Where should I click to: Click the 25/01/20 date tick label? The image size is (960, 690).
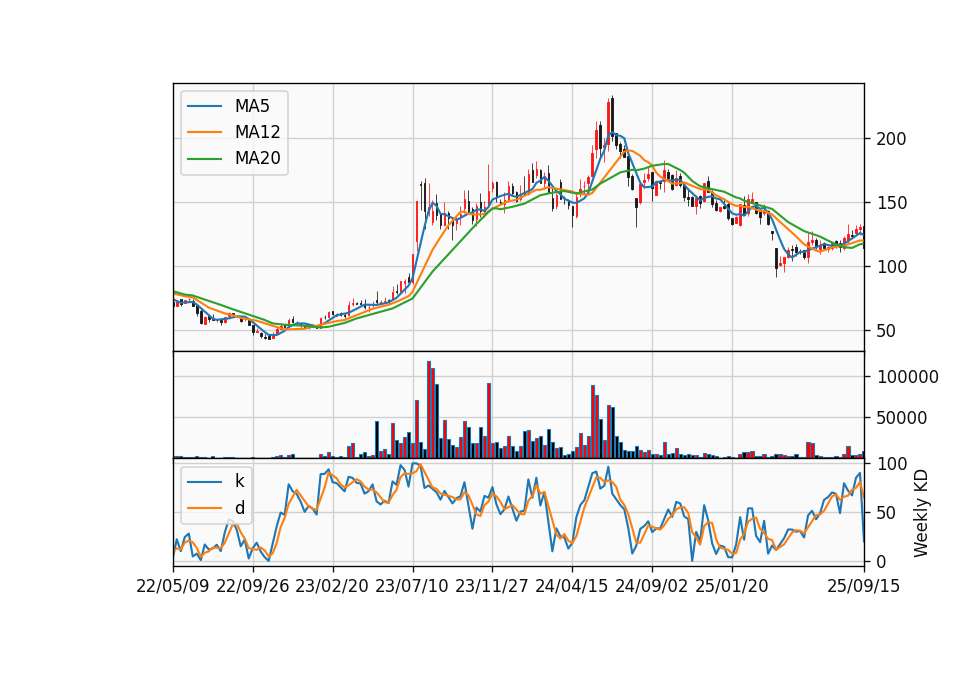coord(732,586)
